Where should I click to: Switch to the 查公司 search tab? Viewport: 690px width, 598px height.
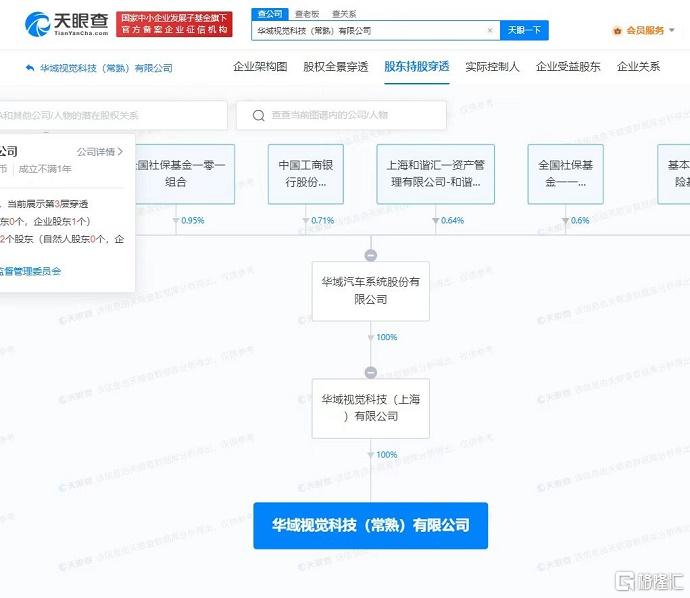270,14
